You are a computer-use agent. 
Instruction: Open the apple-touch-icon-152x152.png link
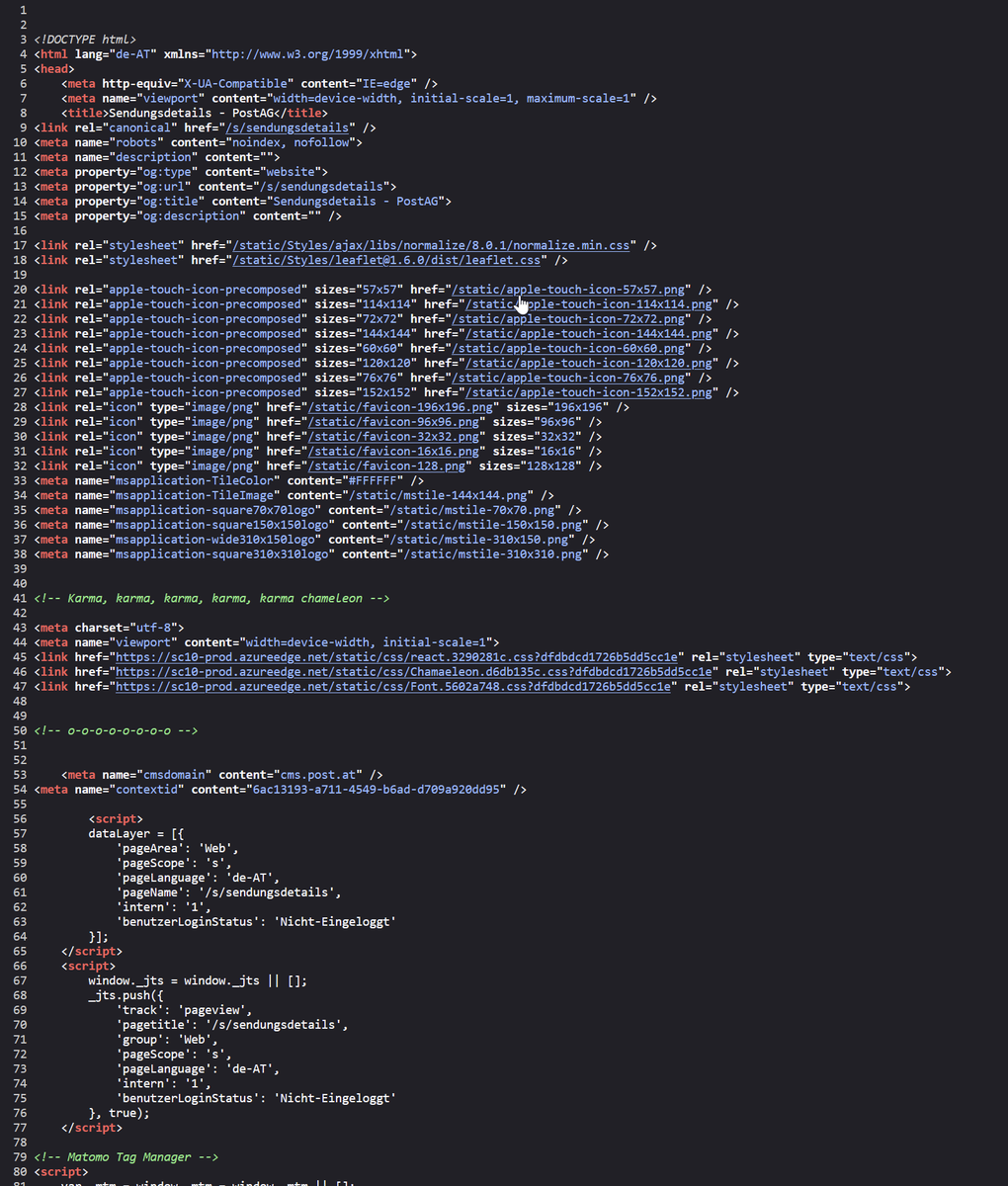point(589,392)
